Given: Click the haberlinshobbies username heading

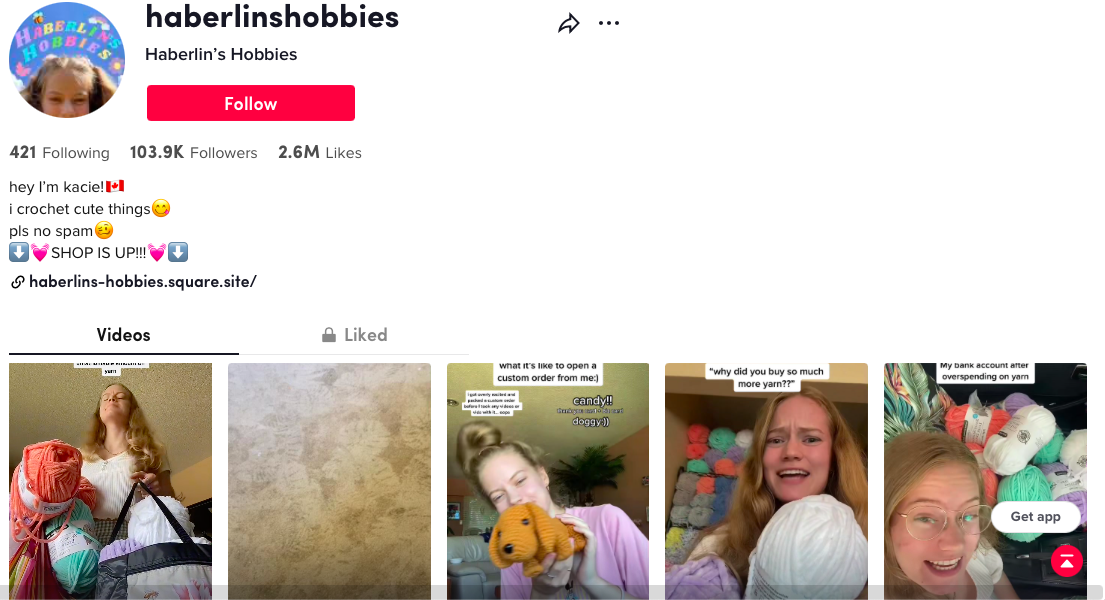Looking at the screenshot, I should pos(272,17).
